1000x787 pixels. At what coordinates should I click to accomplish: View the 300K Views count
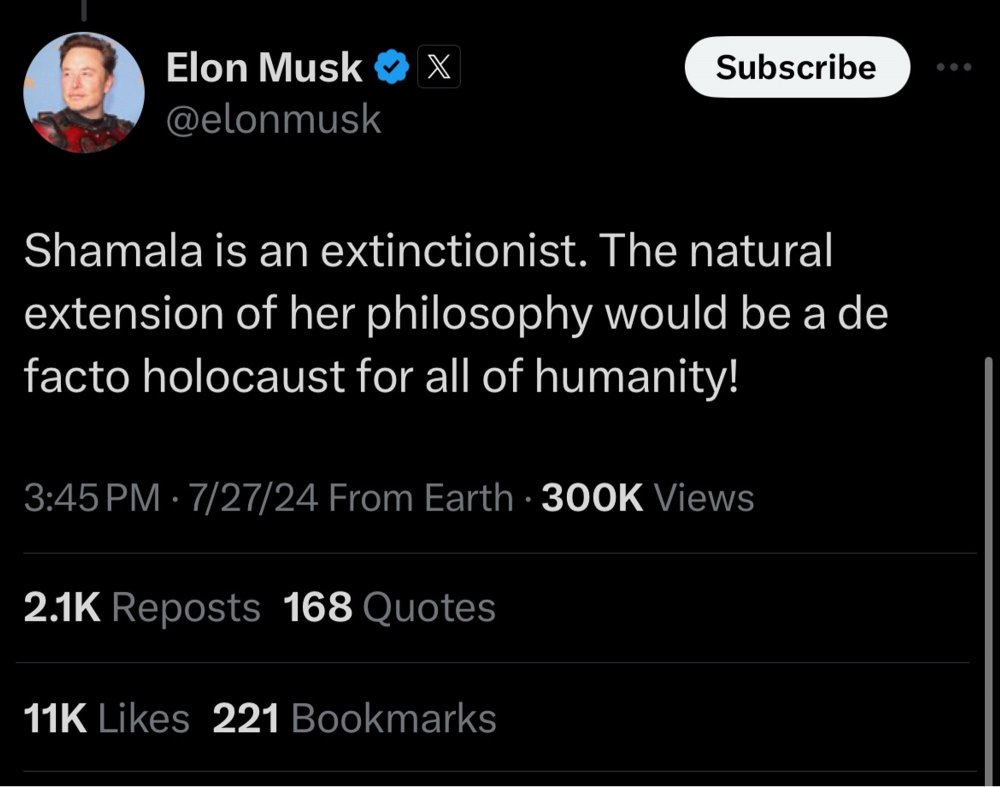(647, 497)
